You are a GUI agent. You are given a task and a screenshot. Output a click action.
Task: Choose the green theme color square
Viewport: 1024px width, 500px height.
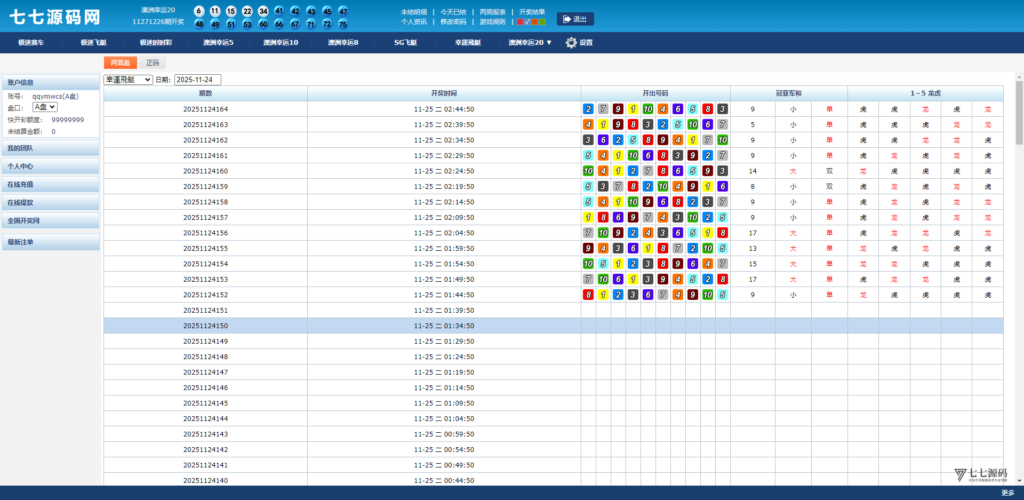click(543, 21)
